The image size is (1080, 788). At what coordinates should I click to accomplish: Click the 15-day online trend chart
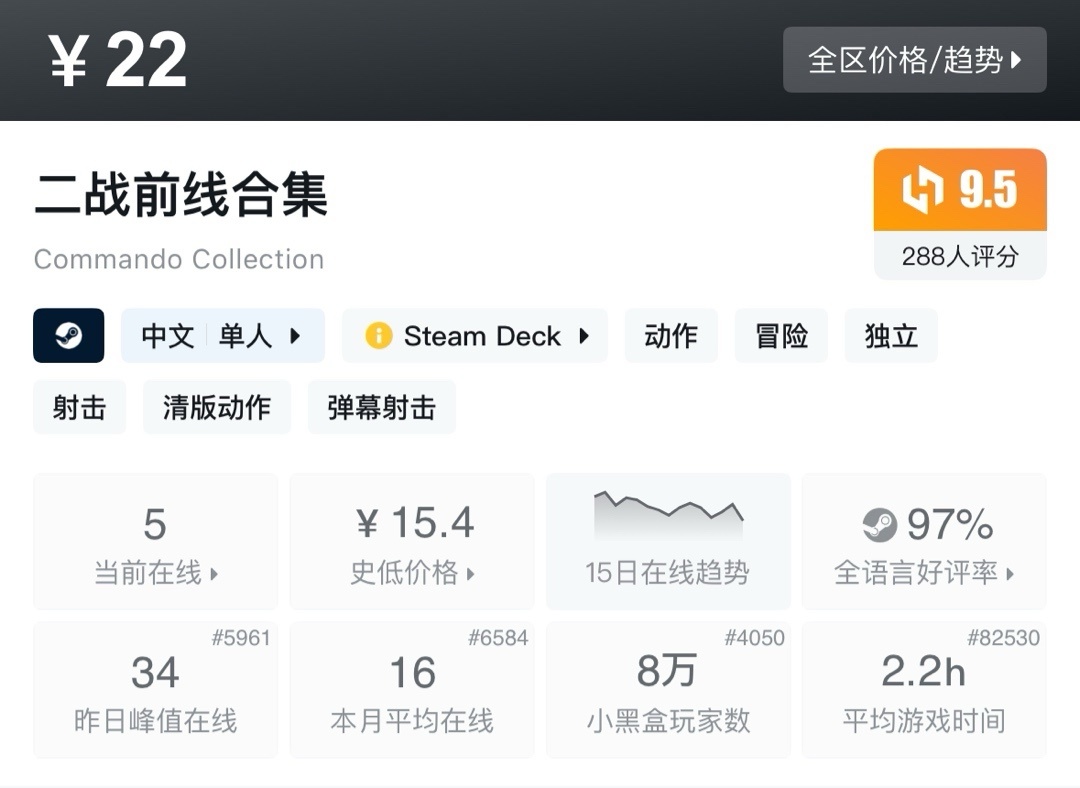click(667, 515)
